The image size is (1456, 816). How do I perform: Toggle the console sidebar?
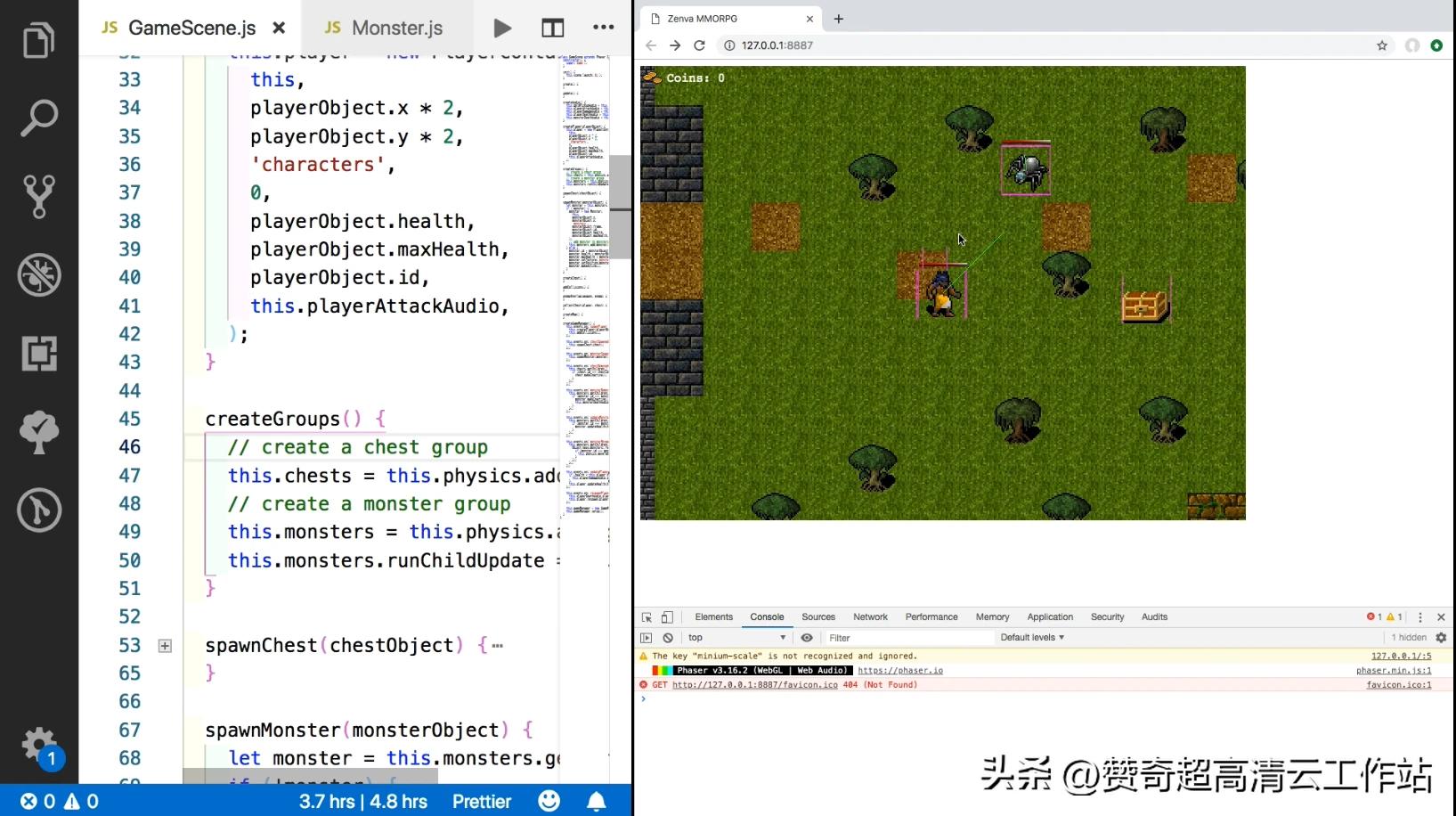pos(647,638)
